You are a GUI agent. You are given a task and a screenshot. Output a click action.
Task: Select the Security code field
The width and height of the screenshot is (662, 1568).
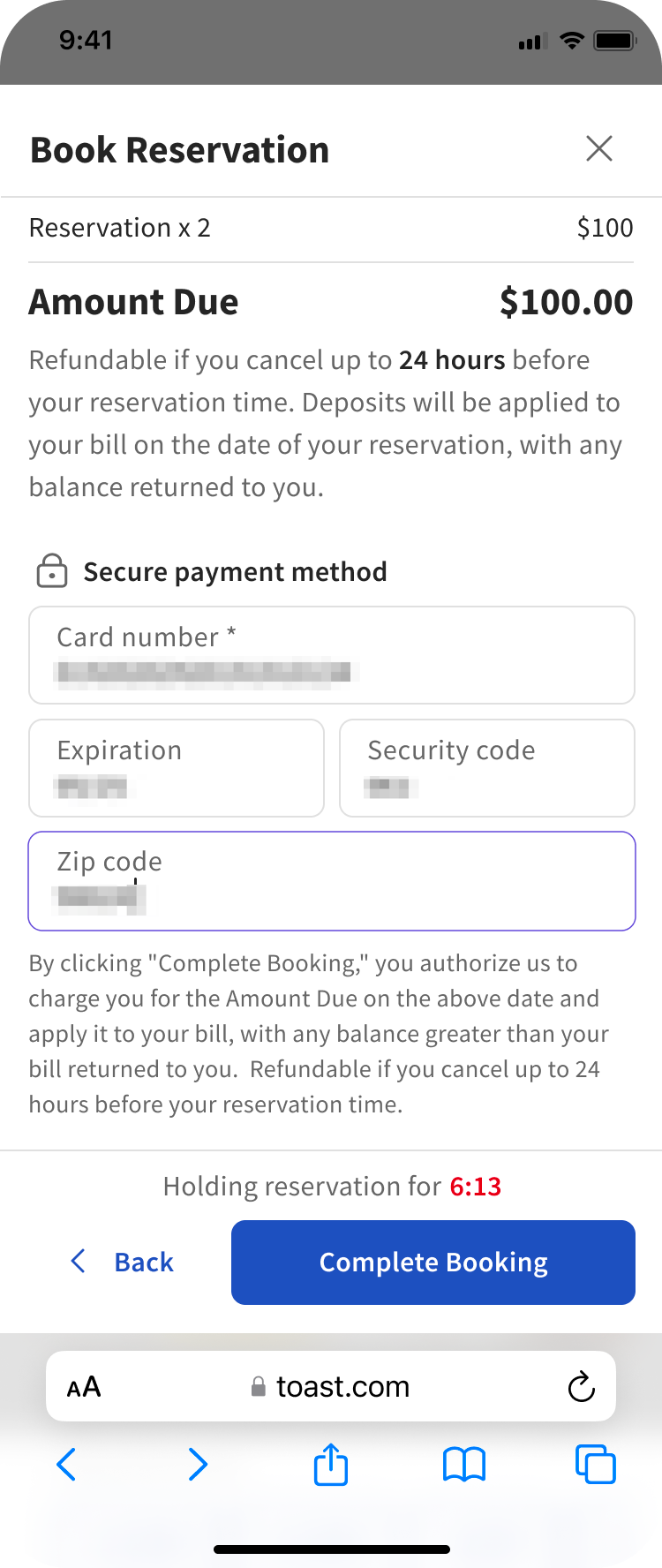[486, 768]
